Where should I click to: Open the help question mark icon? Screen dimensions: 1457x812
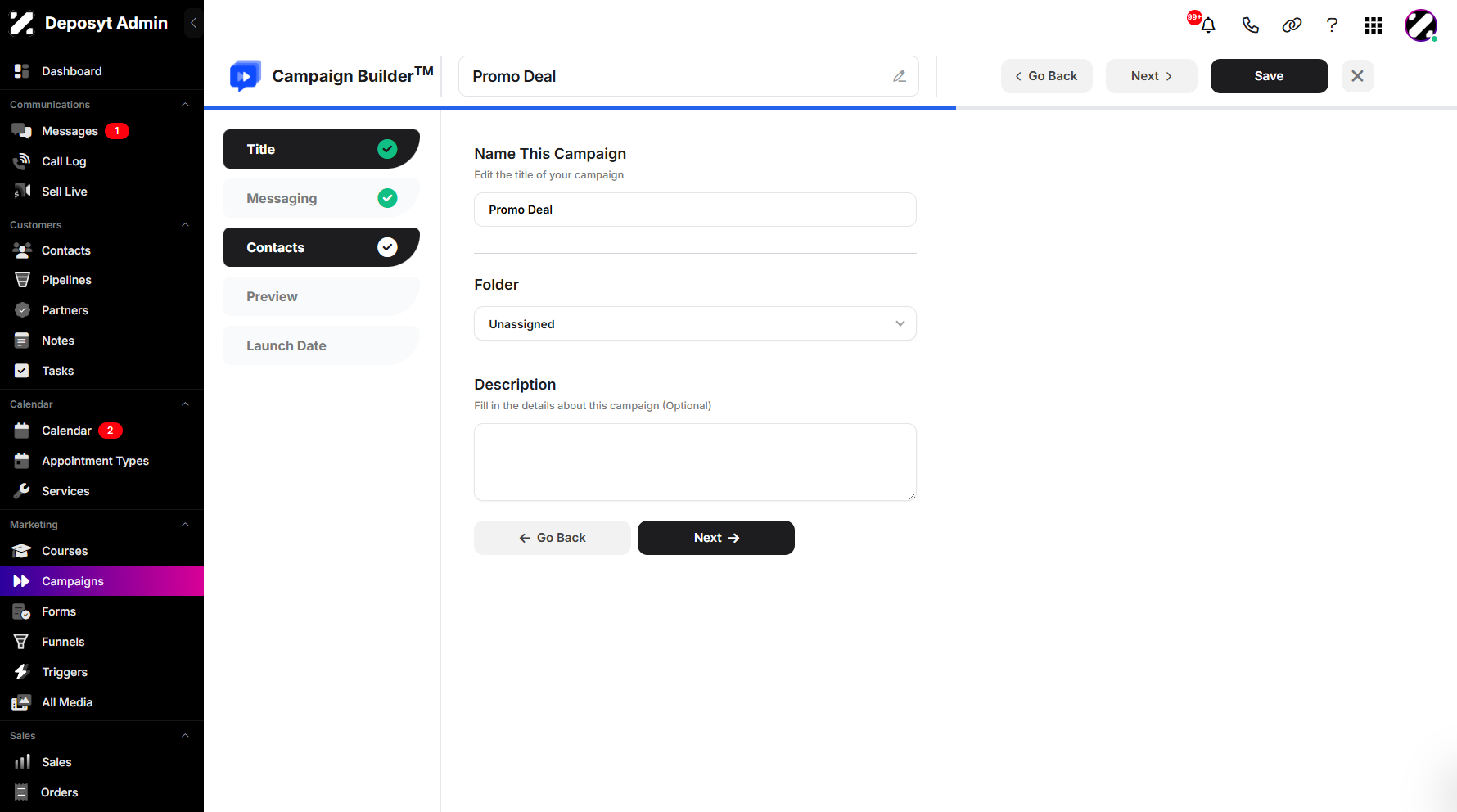(1332, 25)
